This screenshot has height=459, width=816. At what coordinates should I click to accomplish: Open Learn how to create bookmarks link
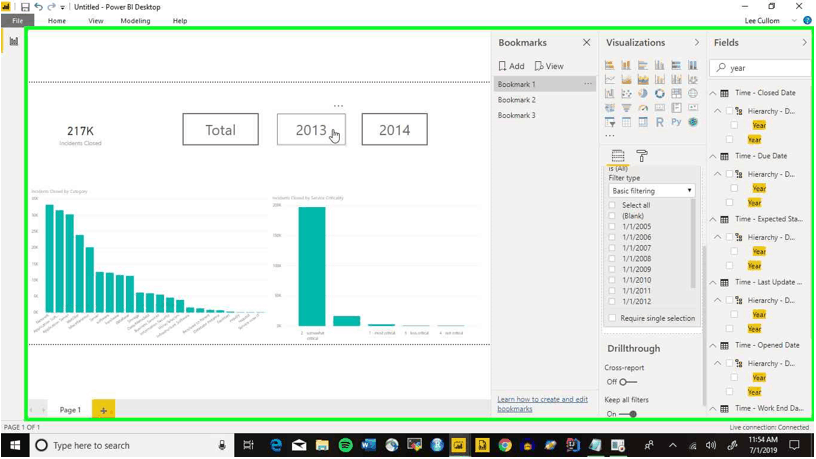click(542, 404)
